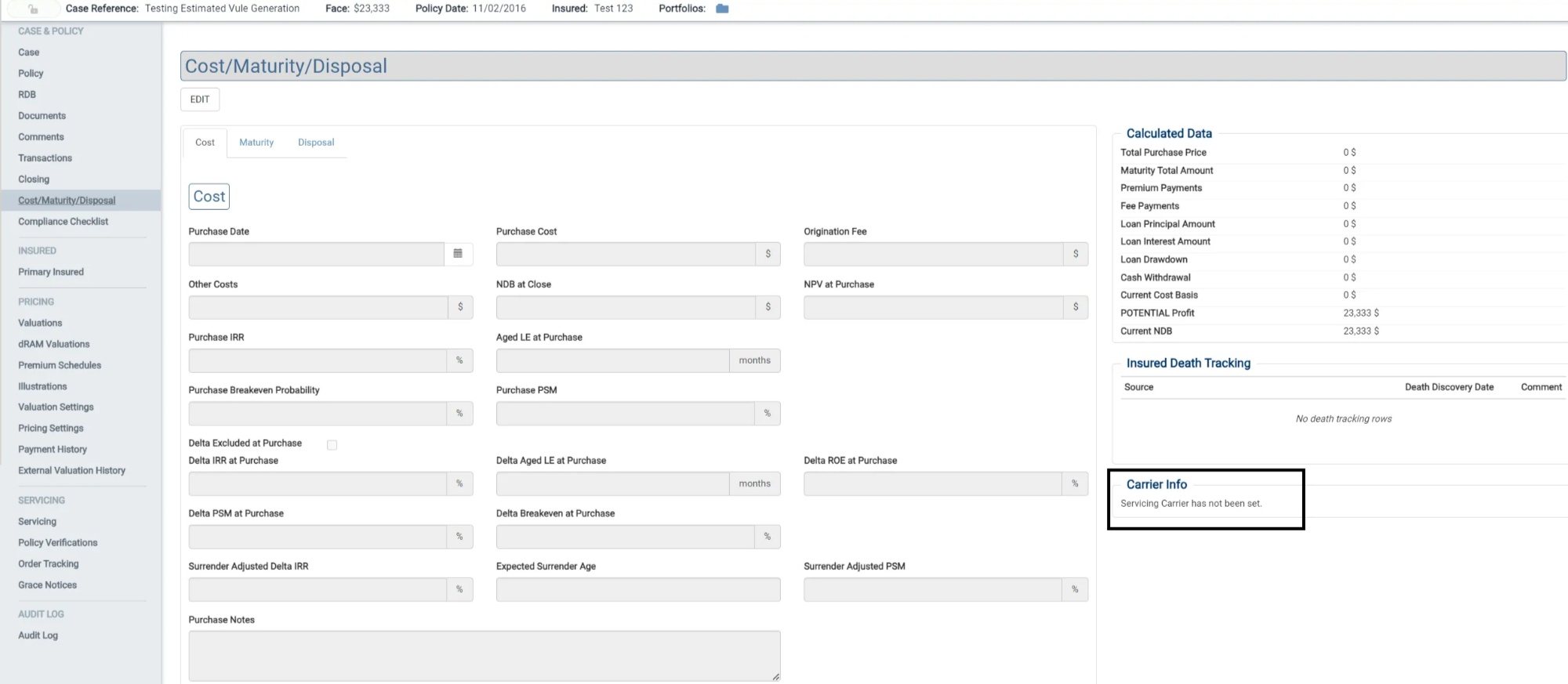
Task: Click the Purchase Notes text area
Action: [x=484, y=656]
